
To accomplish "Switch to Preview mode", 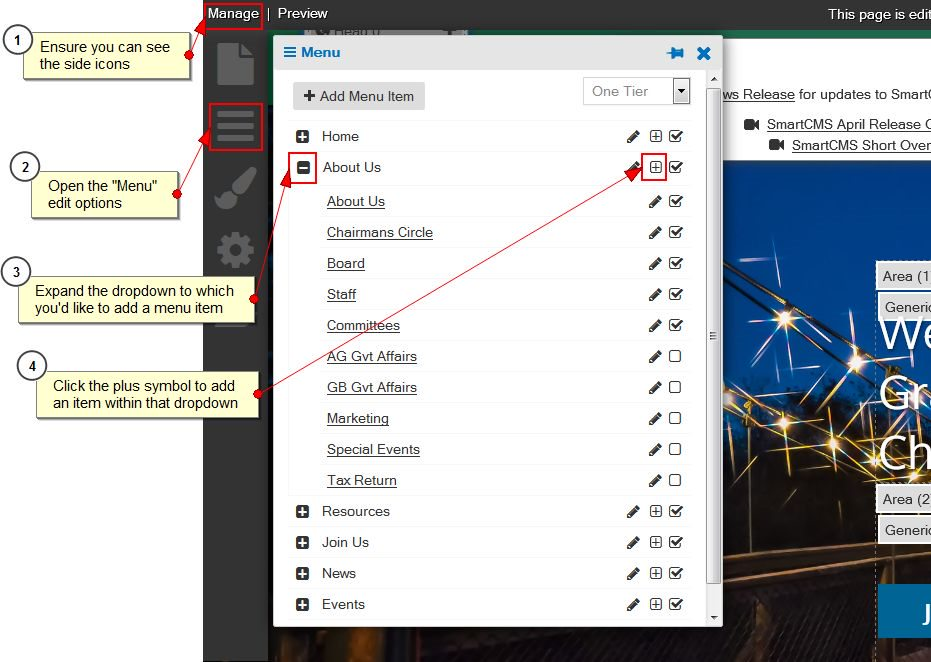I will coord(303,14).
